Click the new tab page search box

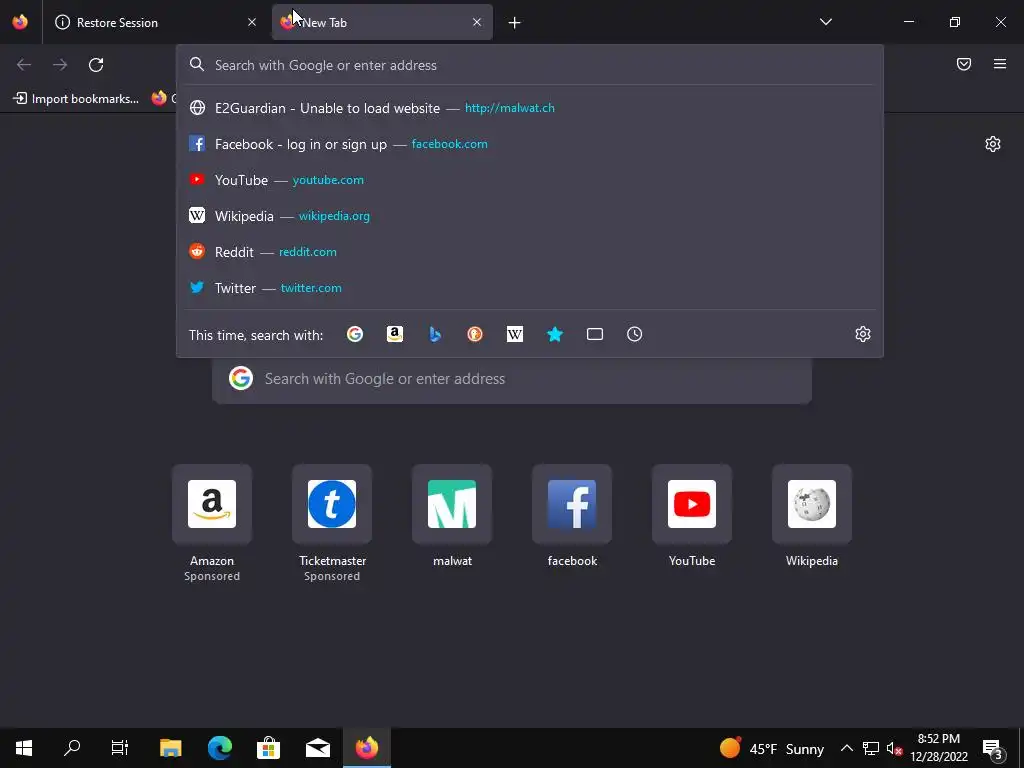click(511, 379)
